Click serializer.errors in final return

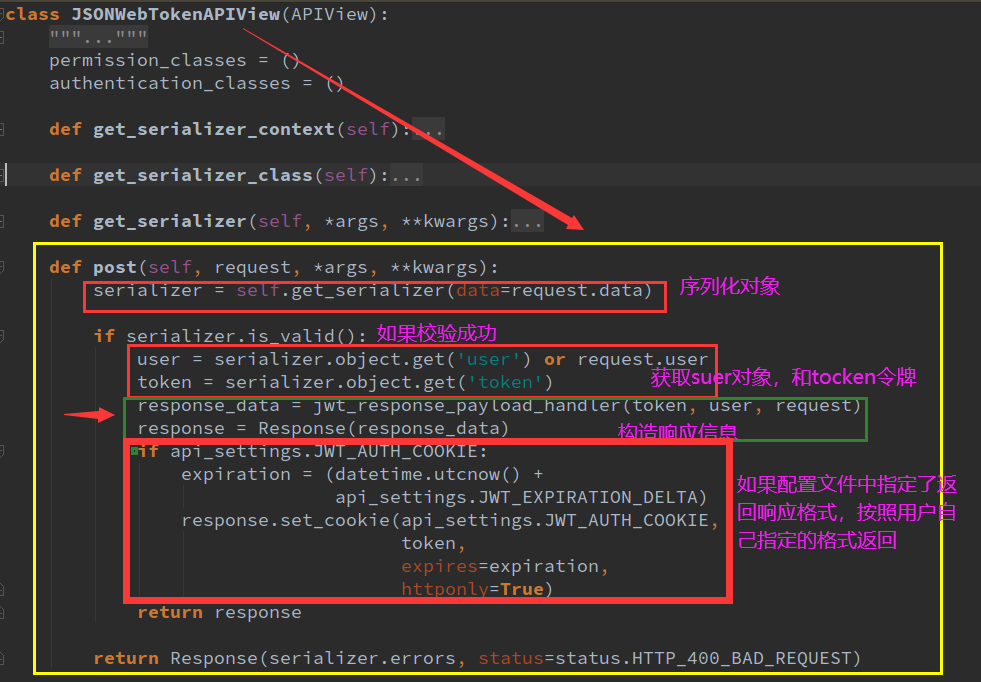(362, 658)
